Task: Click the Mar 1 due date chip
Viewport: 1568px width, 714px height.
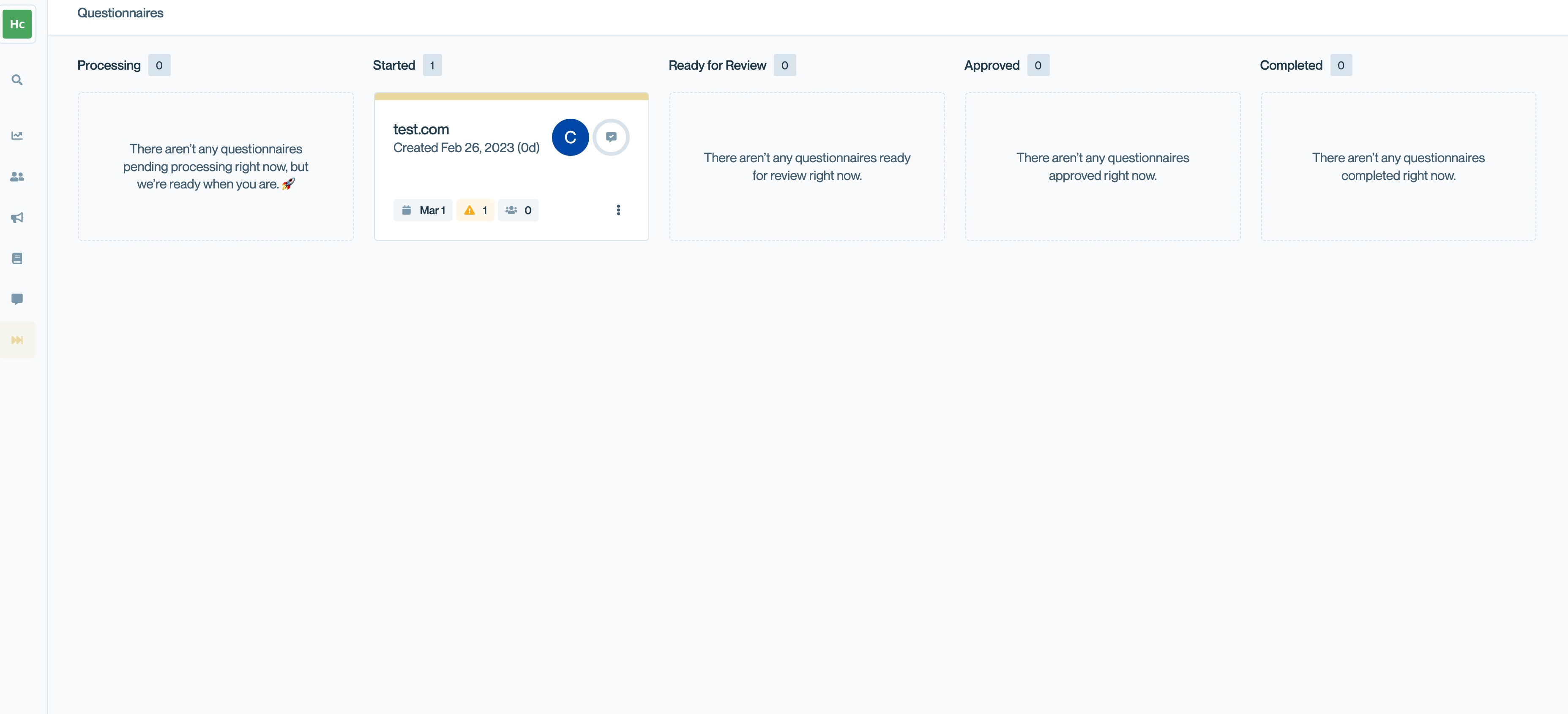Action: [423, 210]
